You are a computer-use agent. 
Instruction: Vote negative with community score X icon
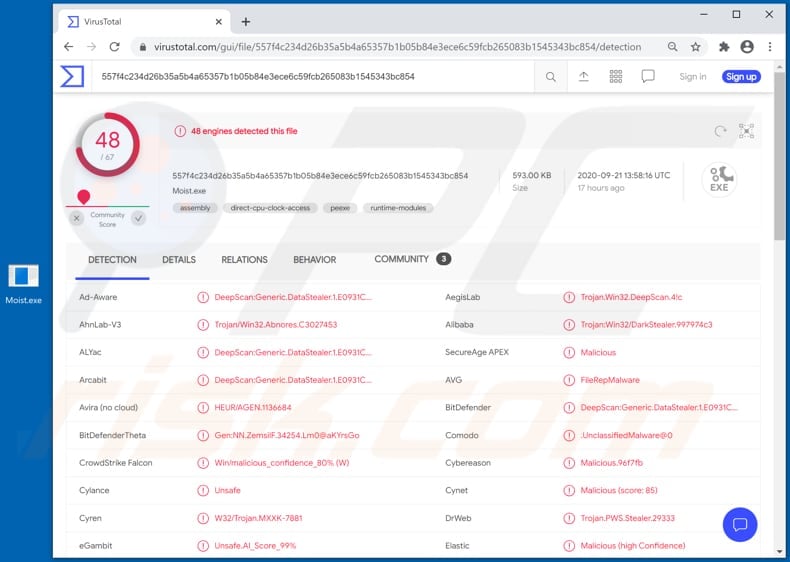(x=77, y=218)
